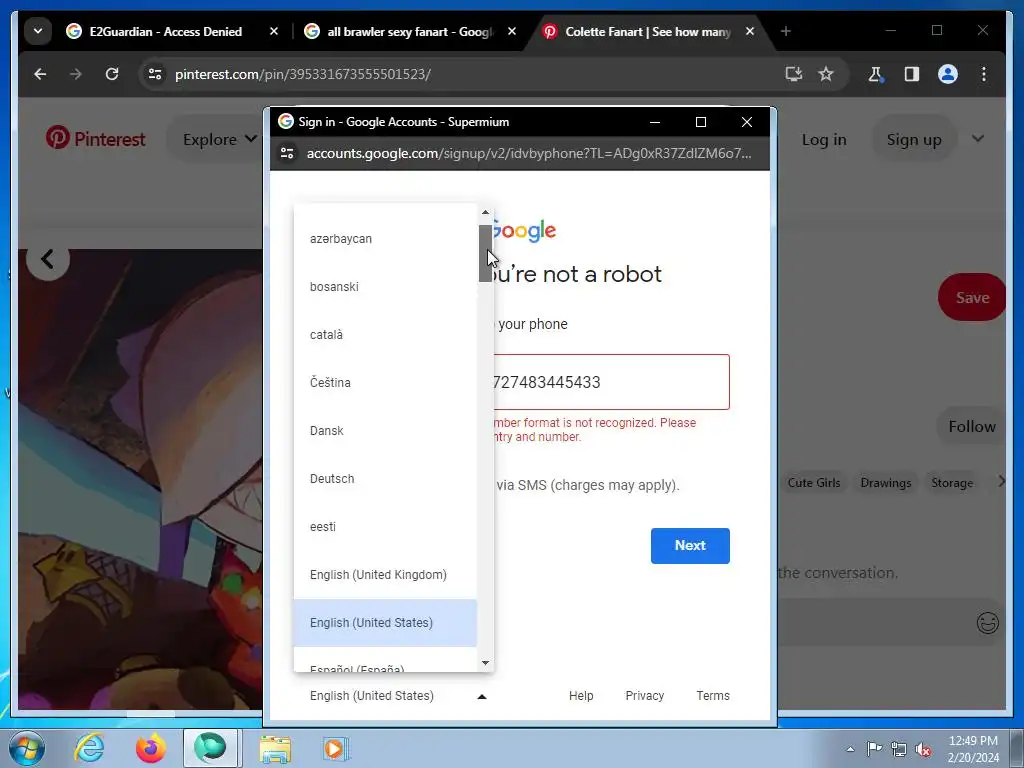The height and width of the screenshot is (768, 1024).
Task: Open the emoji picker smiley icon
Action: pos(987,622)
